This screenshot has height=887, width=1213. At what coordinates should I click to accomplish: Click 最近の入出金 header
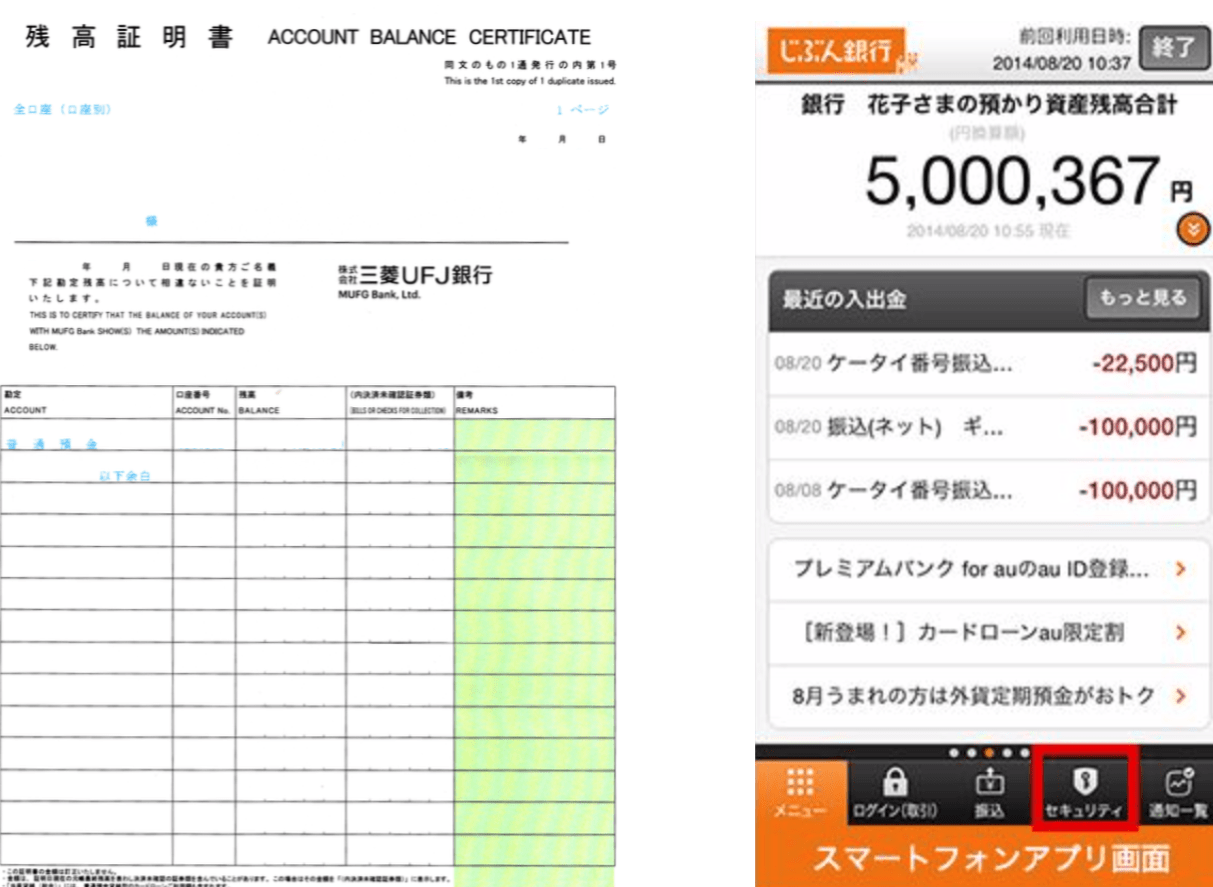pyautogui.click(x=844, y=298)
